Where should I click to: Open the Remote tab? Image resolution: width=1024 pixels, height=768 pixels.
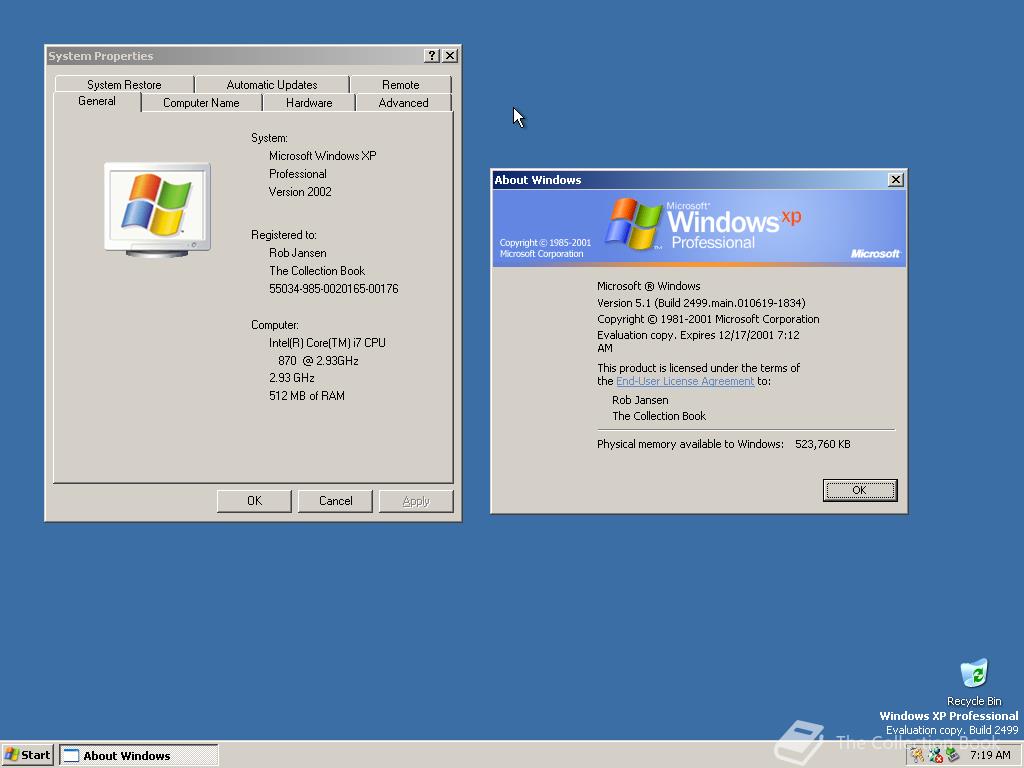[x=400, y=84]
